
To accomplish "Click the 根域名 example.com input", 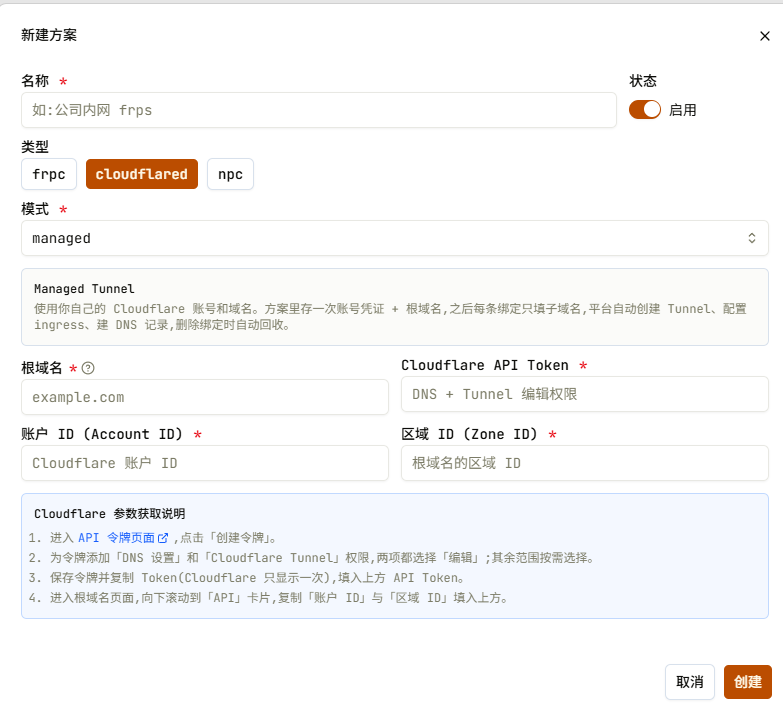I will 205,397.
